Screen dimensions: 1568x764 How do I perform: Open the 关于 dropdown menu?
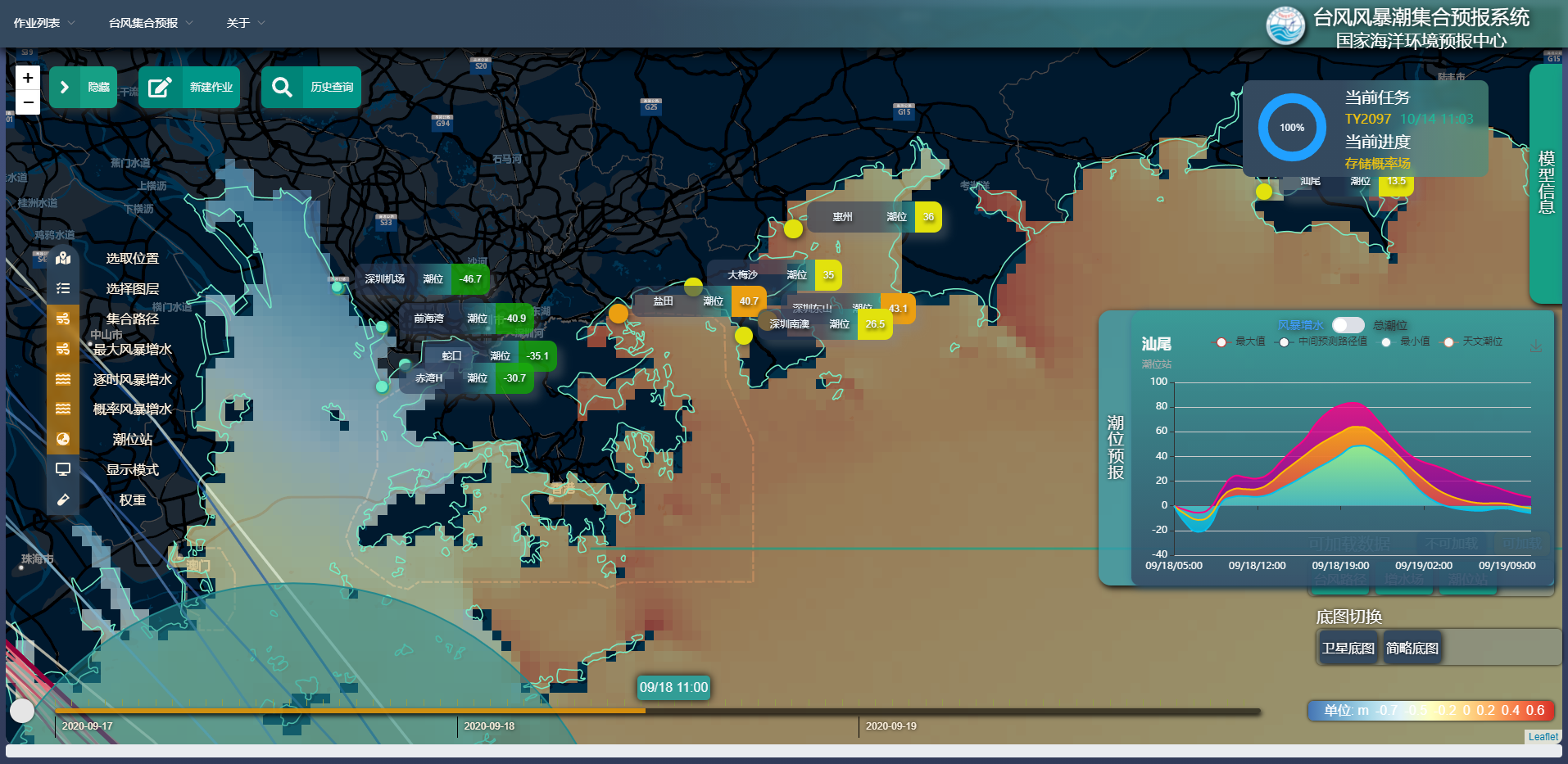click(246, 23)
